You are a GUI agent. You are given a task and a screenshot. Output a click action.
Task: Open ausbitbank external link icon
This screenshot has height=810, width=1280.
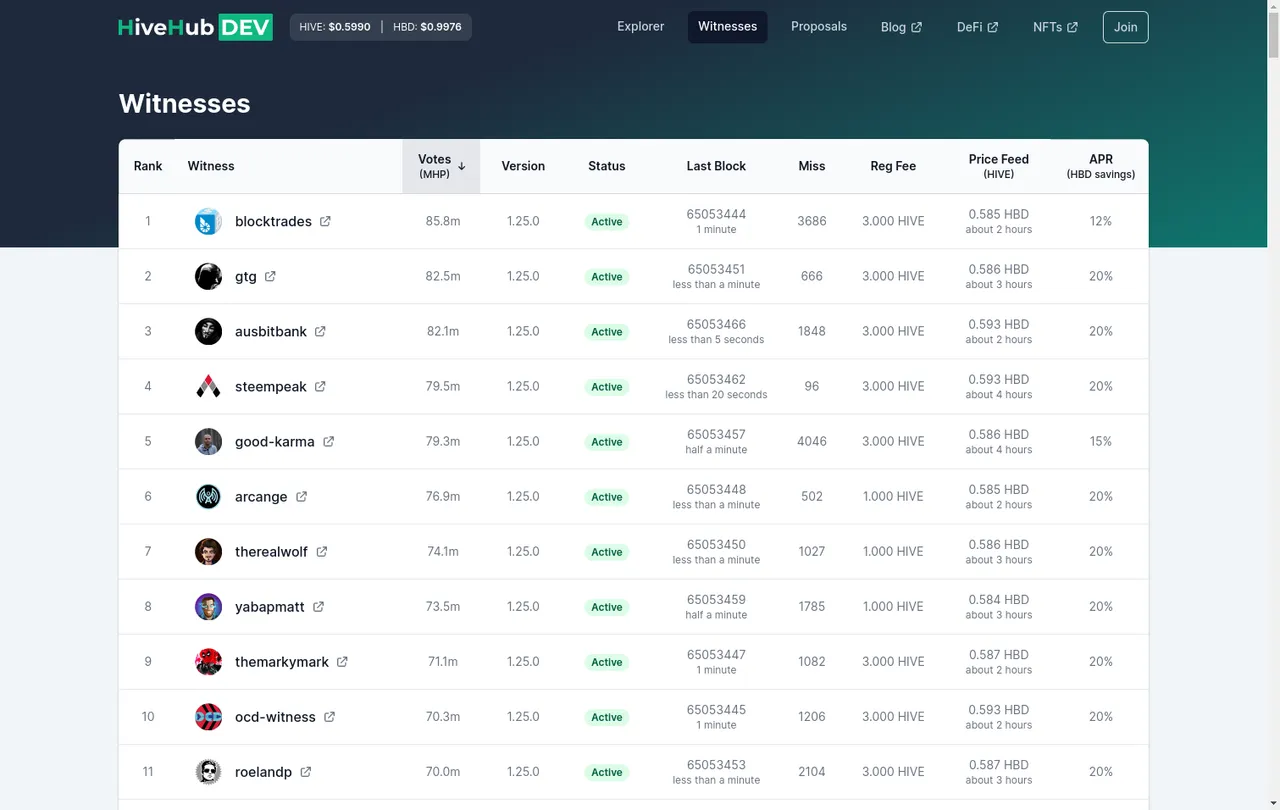[320, 331]
